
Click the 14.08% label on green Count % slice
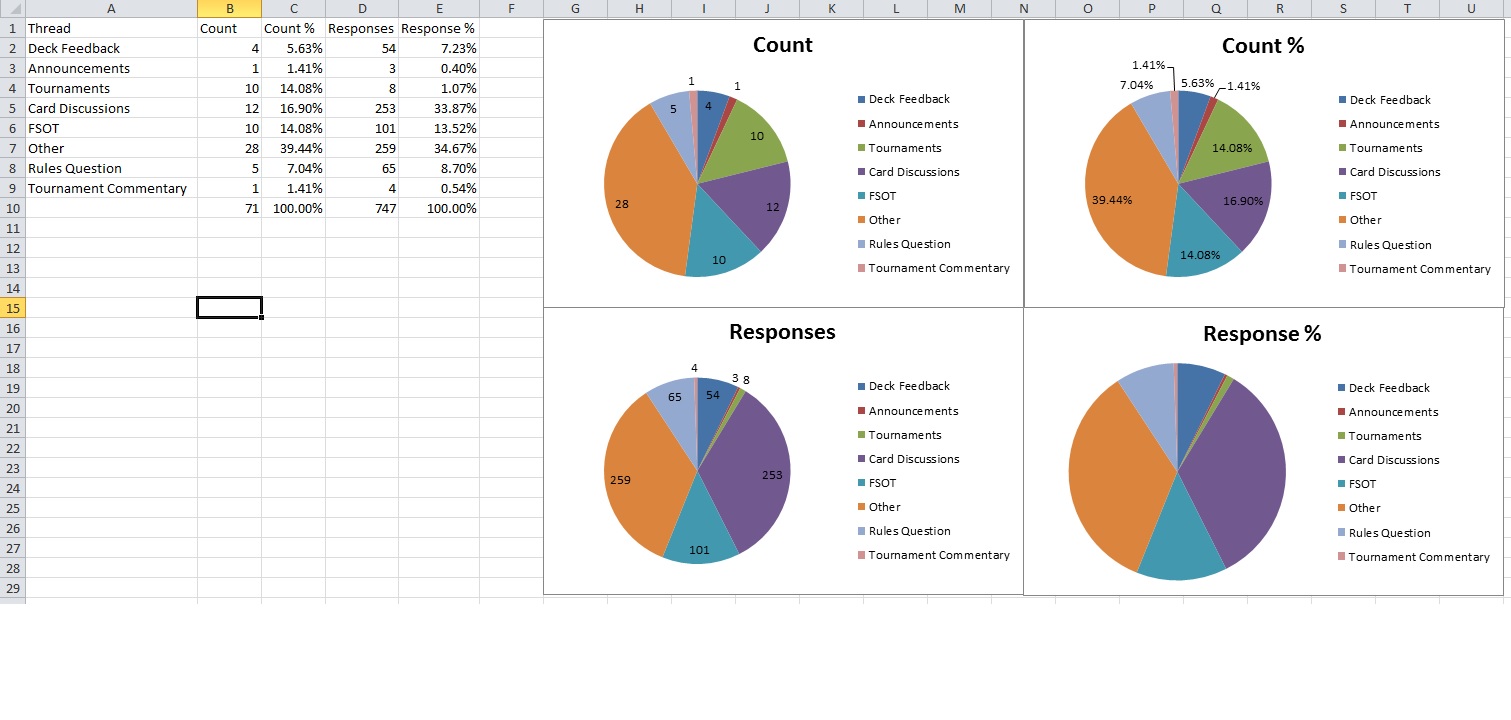pyautogui.click(x=1231, y=148)
